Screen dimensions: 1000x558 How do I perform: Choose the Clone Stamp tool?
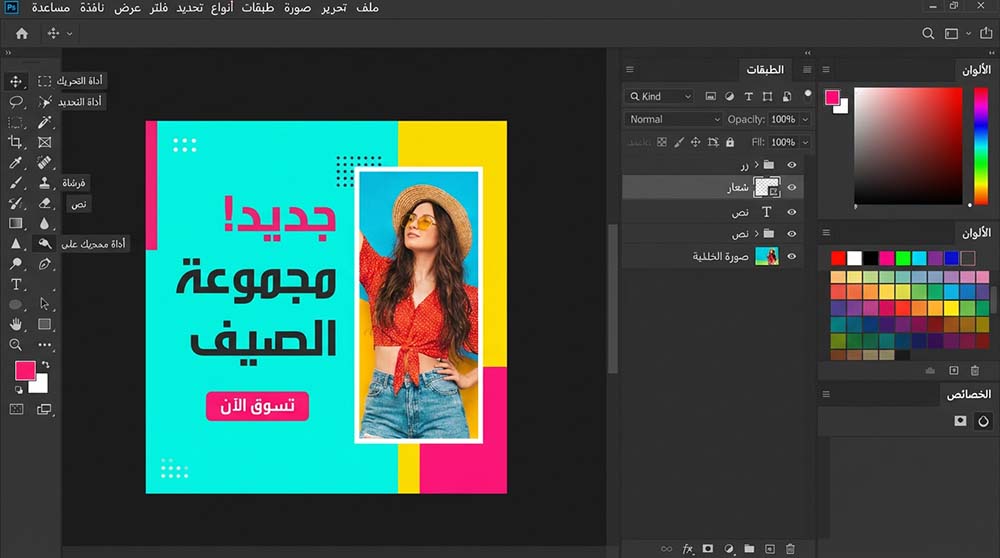coord(44,183)
